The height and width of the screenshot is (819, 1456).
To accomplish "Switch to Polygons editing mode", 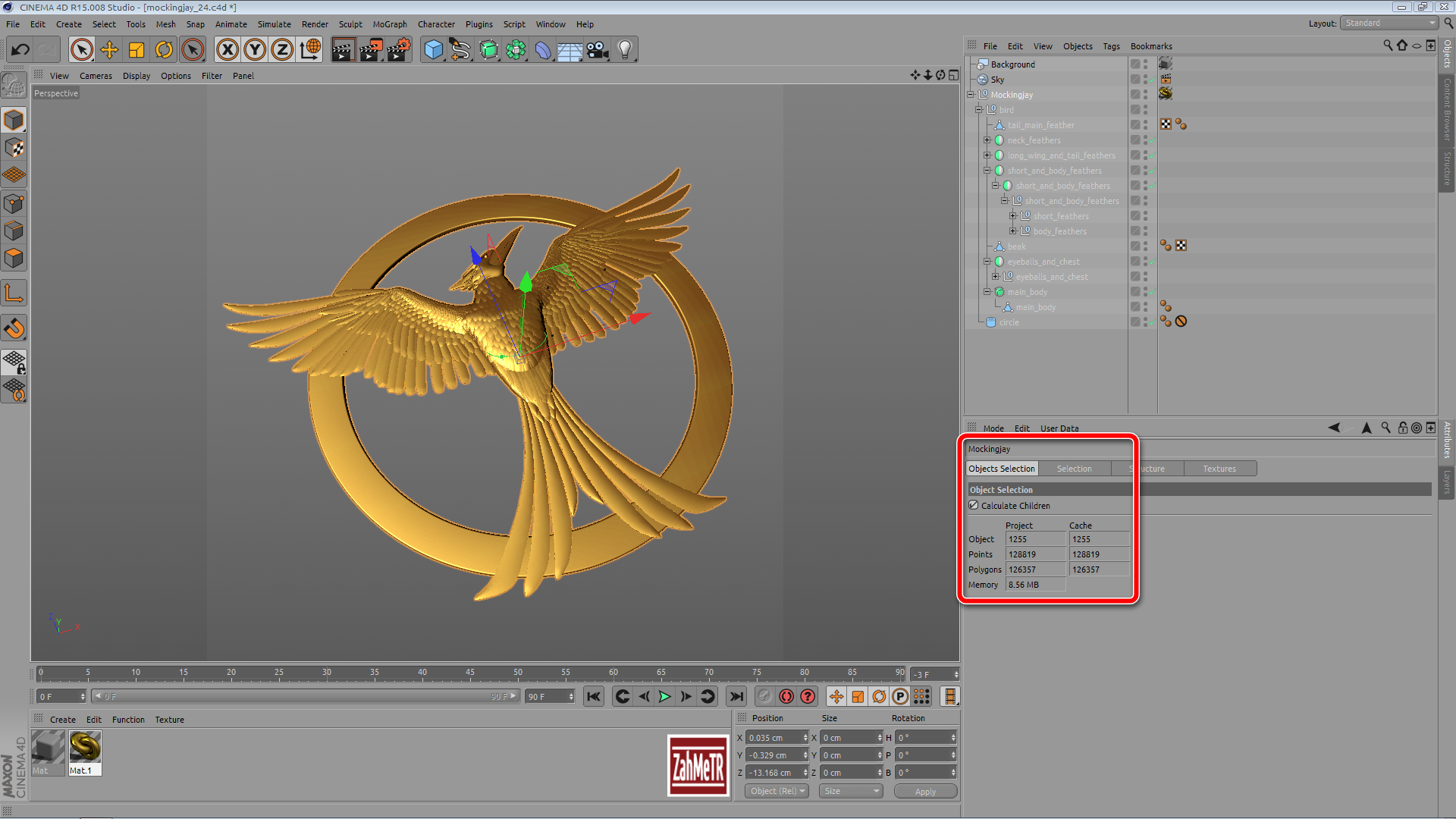I will coord(14,258).
